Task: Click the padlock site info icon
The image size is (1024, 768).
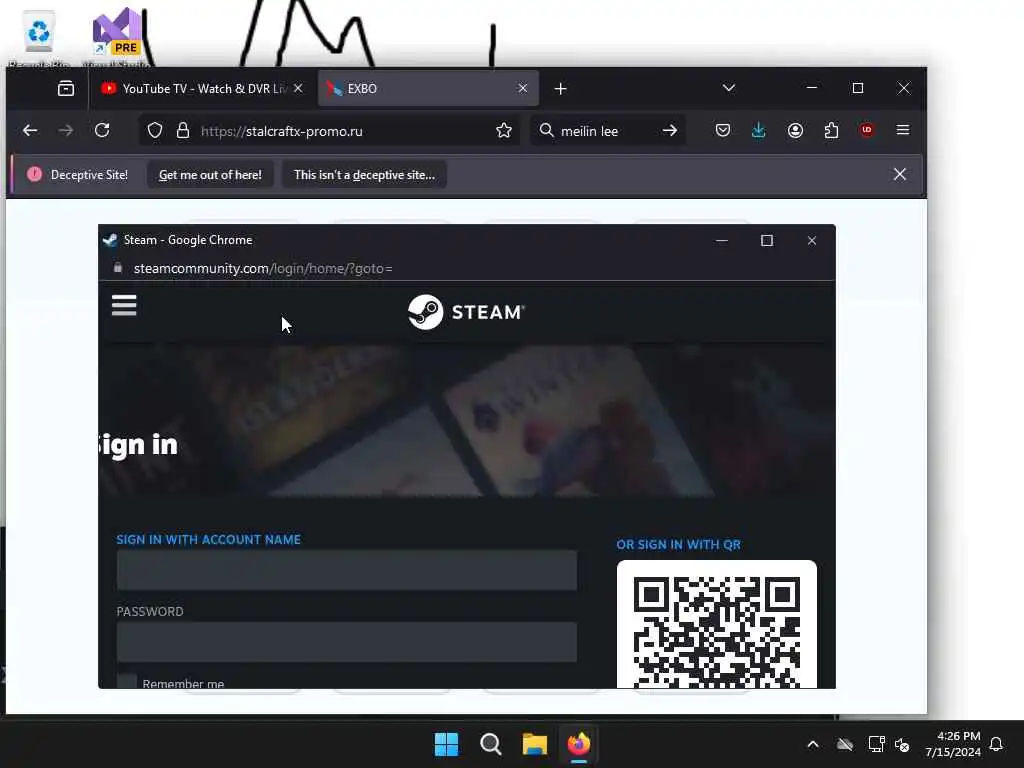Action: pos(183,131)
